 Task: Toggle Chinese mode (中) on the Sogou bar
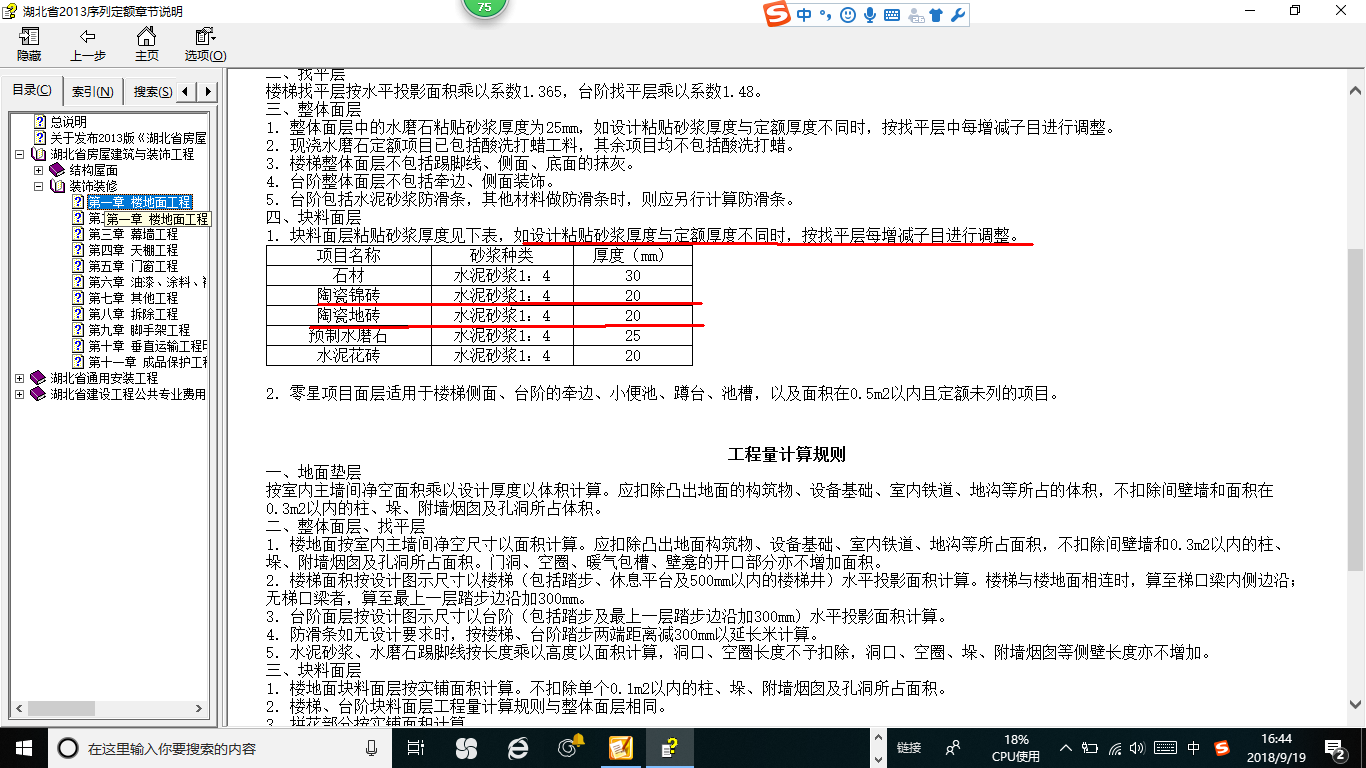tap(804, 15)
